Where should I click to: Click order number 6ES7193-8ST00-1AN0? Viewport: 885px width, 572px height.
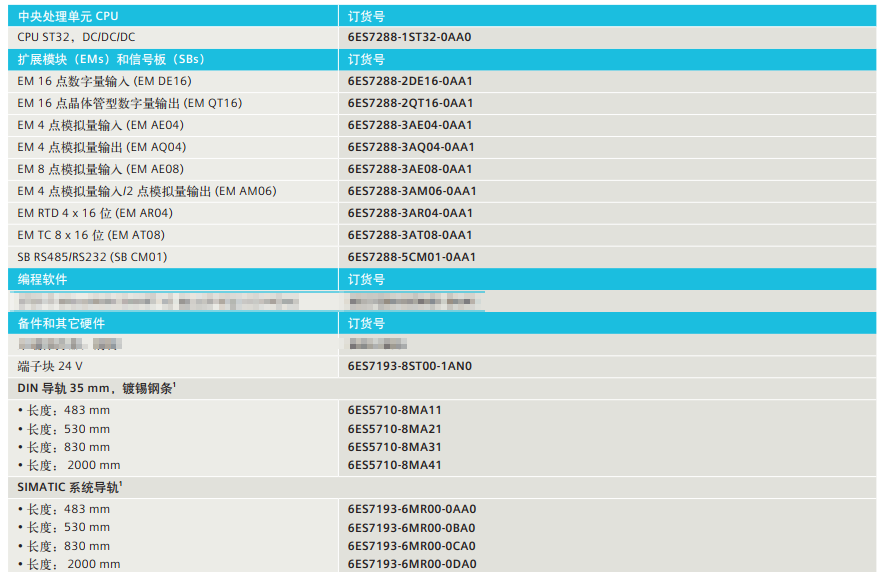(410, 366)
